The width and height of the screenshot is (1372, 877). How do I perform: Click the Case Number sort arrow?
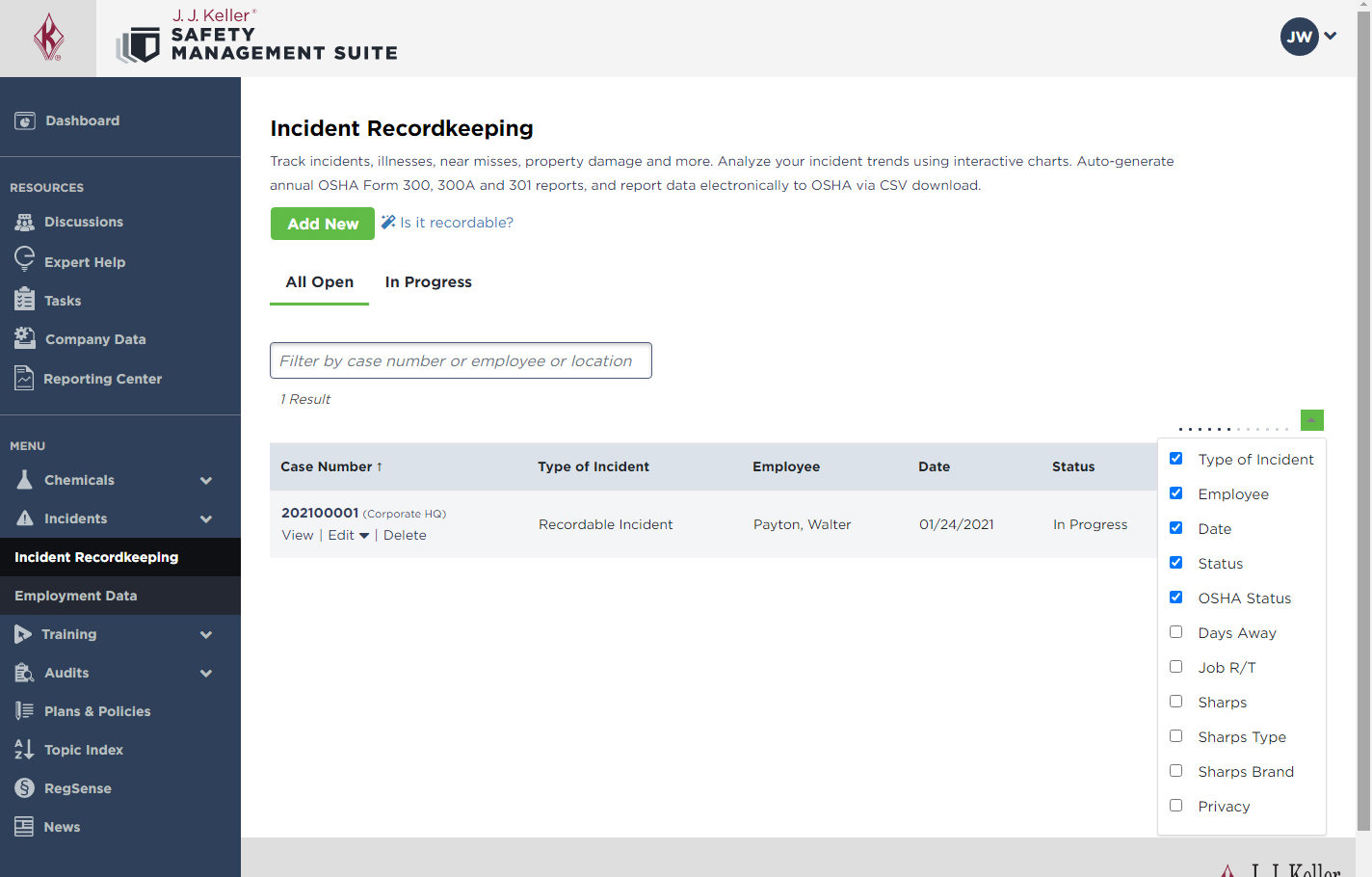pyautogui.click(x=380, y=466)
